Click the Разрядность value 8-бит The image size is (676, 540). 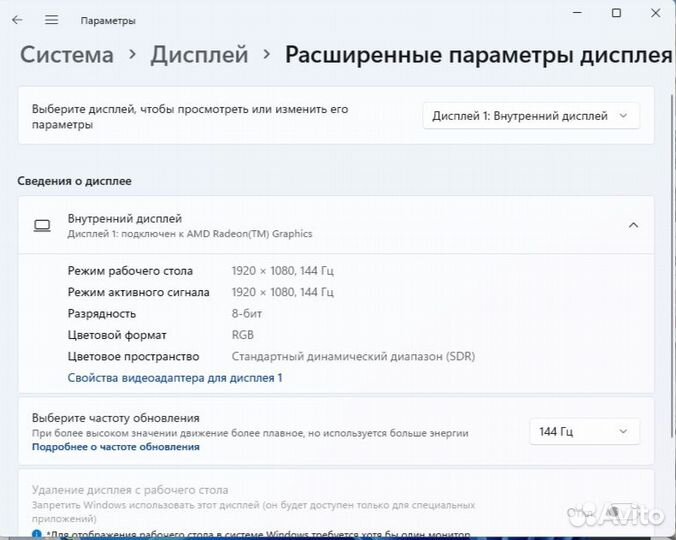tap(247, 314)
